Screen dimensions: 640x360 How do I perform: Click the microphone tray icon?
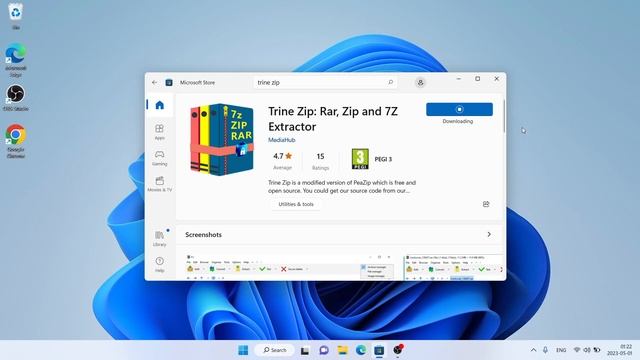click(x=545, y=350)
